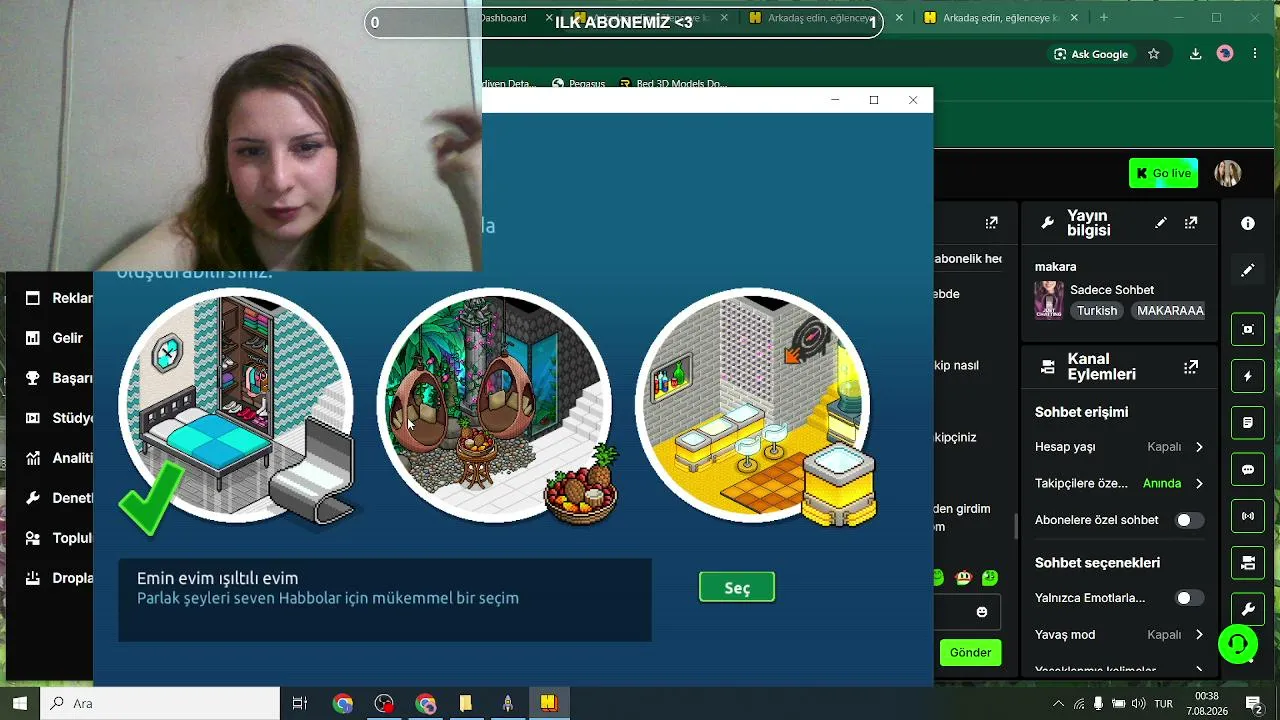Image resolution: width=1280 pixels, height=720 pixels.
Task: Click the green Go live button
Action: (1163, 173)
